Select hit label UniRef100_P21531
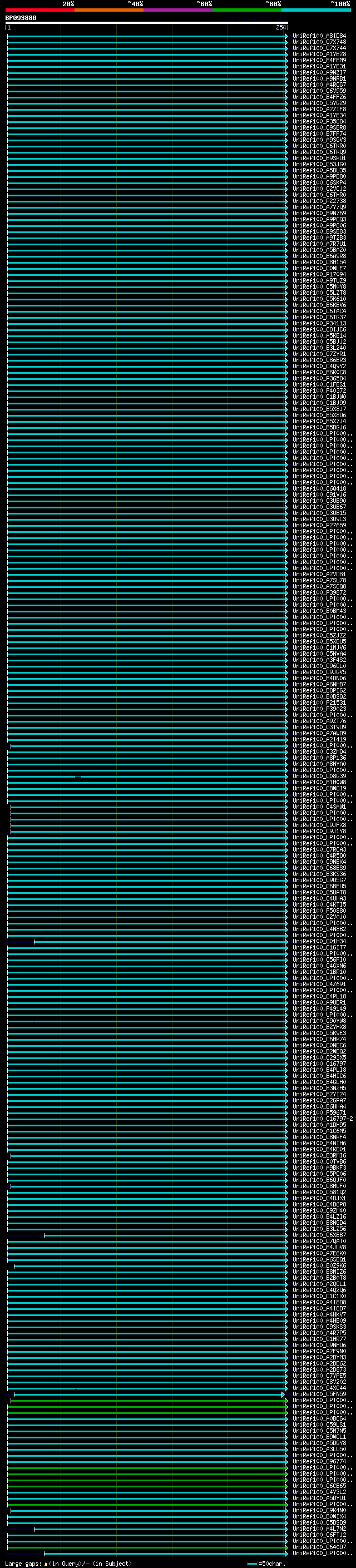The image size is (356, 1568). [319, 703]
